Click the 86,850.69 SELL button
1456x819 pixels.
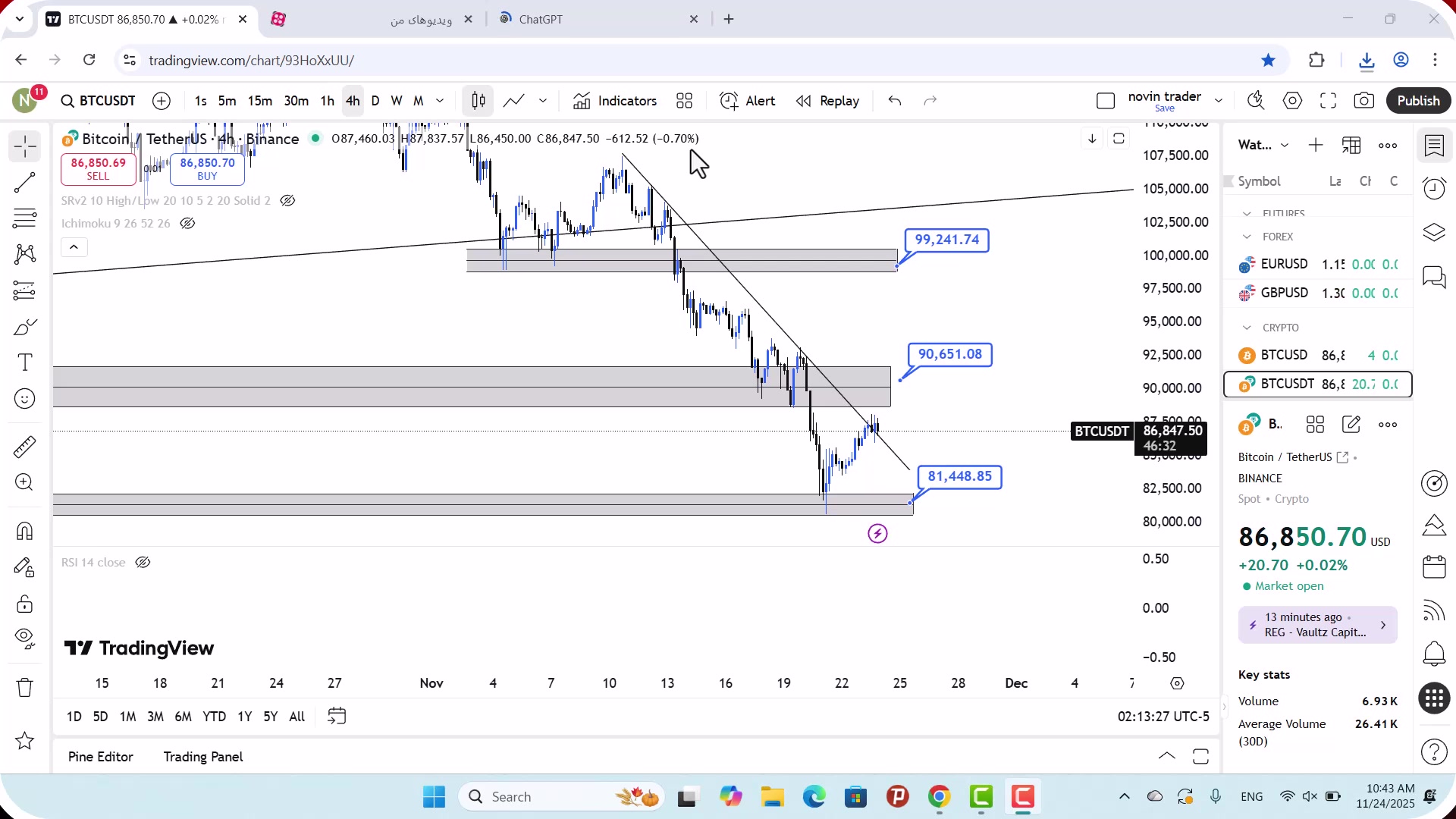pyautogui.click(x=99, y=169)
